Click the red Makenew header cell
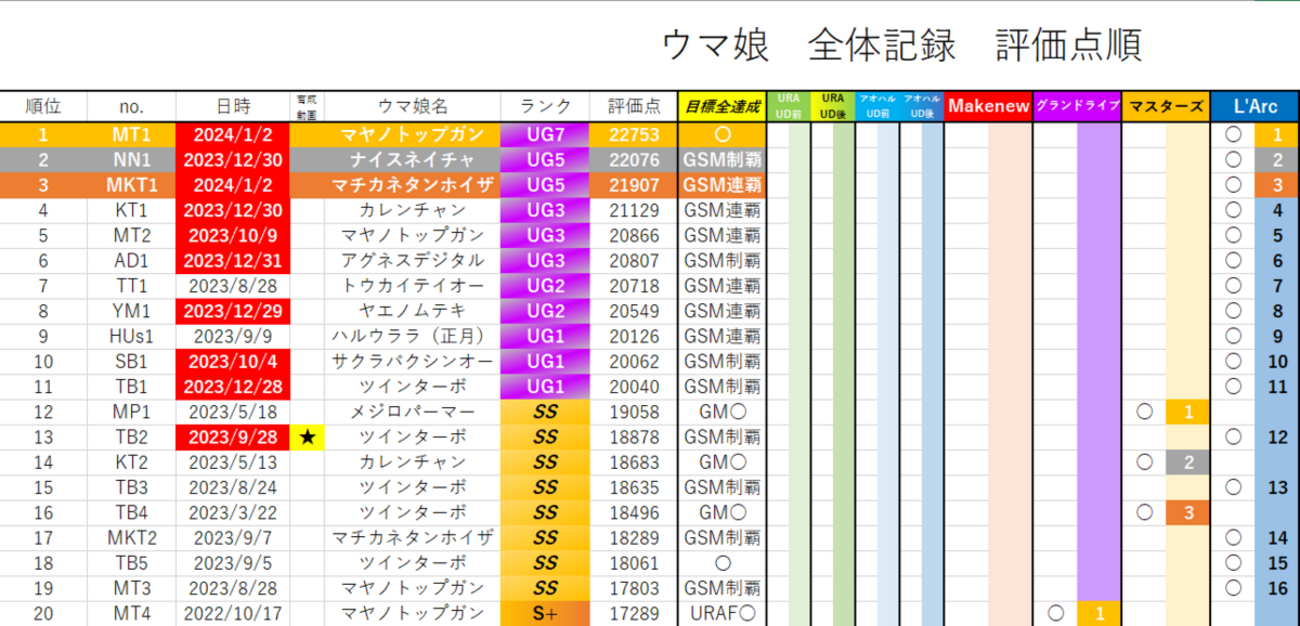The width and height of the screenshot is (1300, 626). 988,107
